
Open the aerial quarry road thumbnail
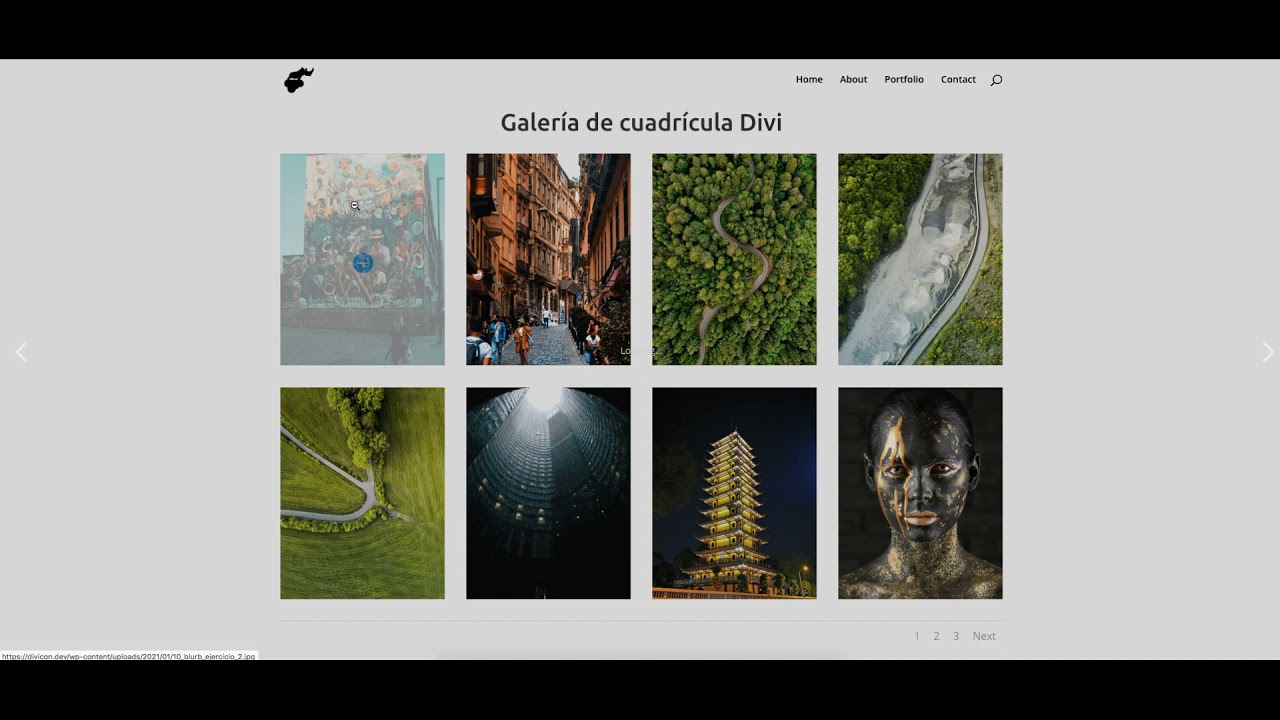click(x=920, y=259)
